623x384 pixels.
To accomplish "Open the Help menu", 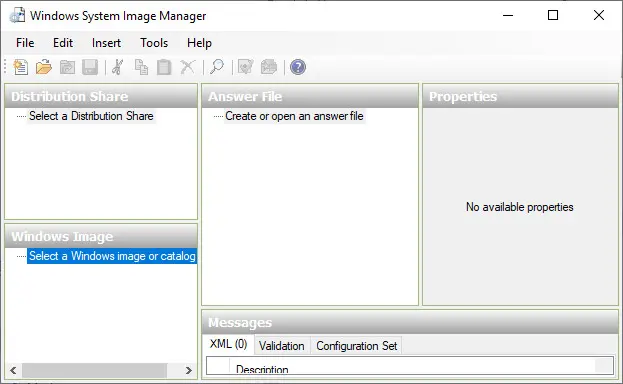I will pyautogui.click(x=199, y=43).
